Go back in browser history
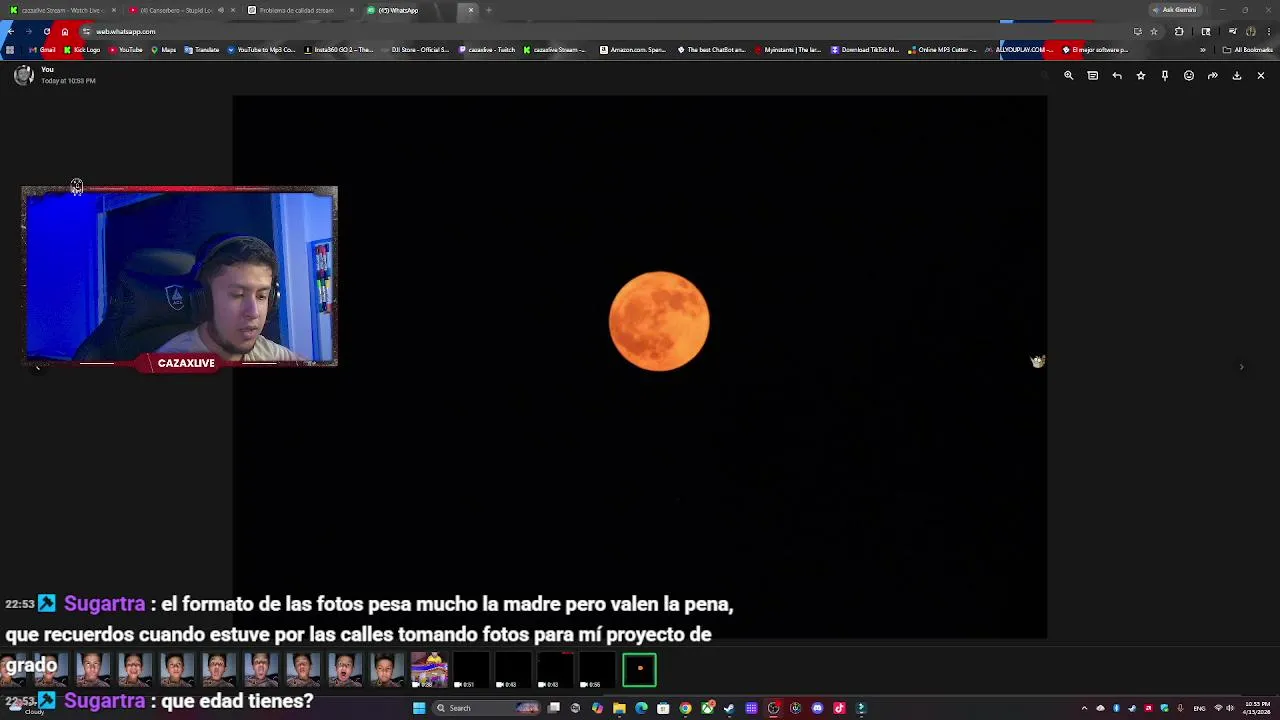Image resolution: width=1280 pixels, height=720 pixels. click(10, 31)
